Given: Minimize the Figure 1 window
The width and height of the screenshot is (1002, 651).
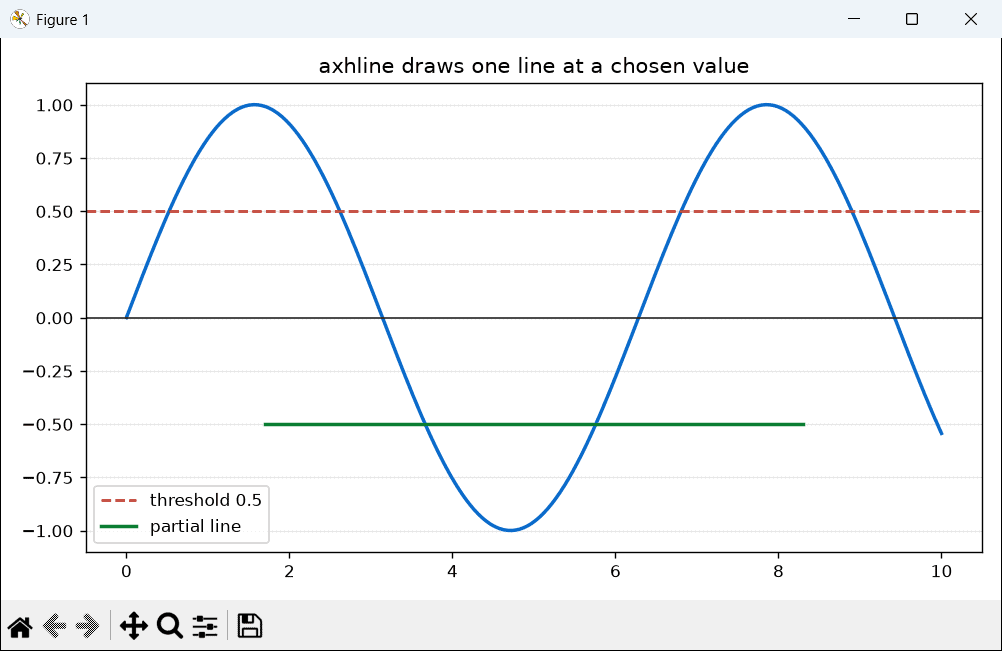Looking at the screenshot, I should coord(854,19).
